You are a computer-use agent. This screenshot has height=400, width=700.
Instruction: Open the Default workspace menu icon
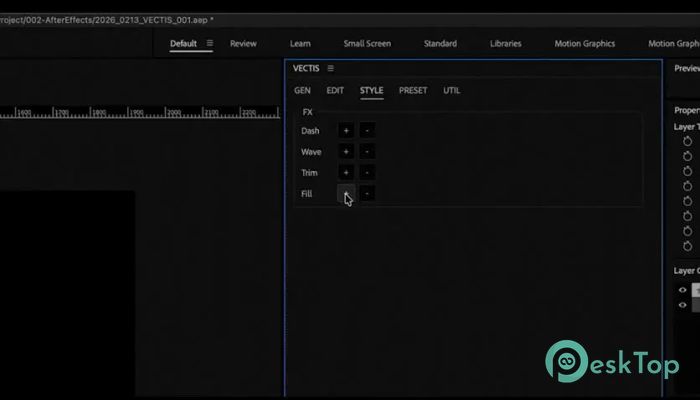click(x=209, y=43)
